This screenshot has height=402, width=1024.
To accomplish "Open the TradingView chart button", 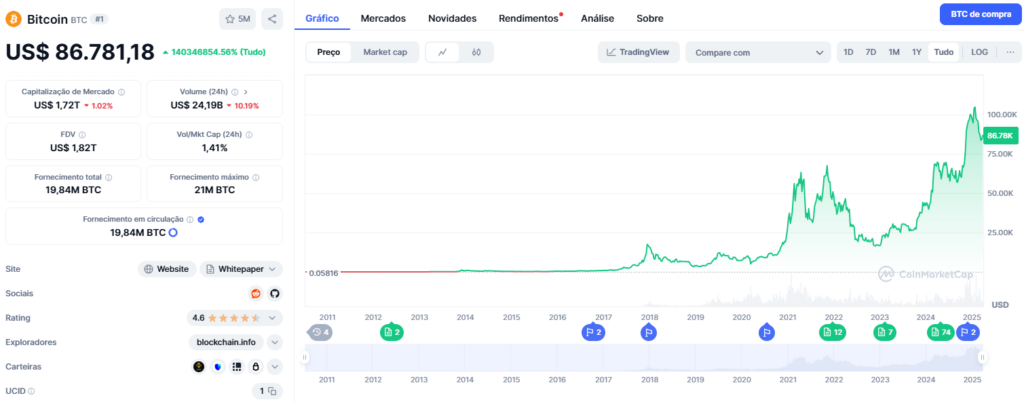I will [x=639, y=52].
